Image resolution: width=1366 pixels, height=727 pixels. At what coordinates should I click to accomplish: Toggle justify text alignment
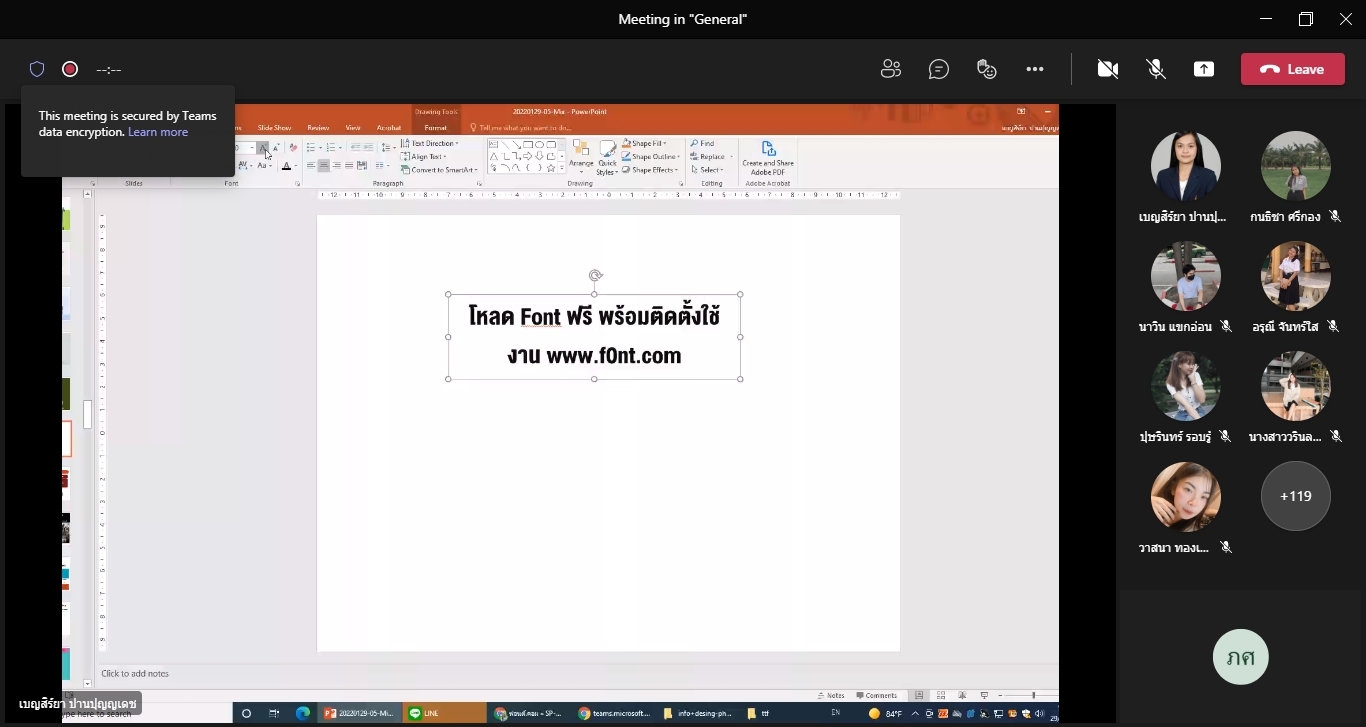click(349, 166)
